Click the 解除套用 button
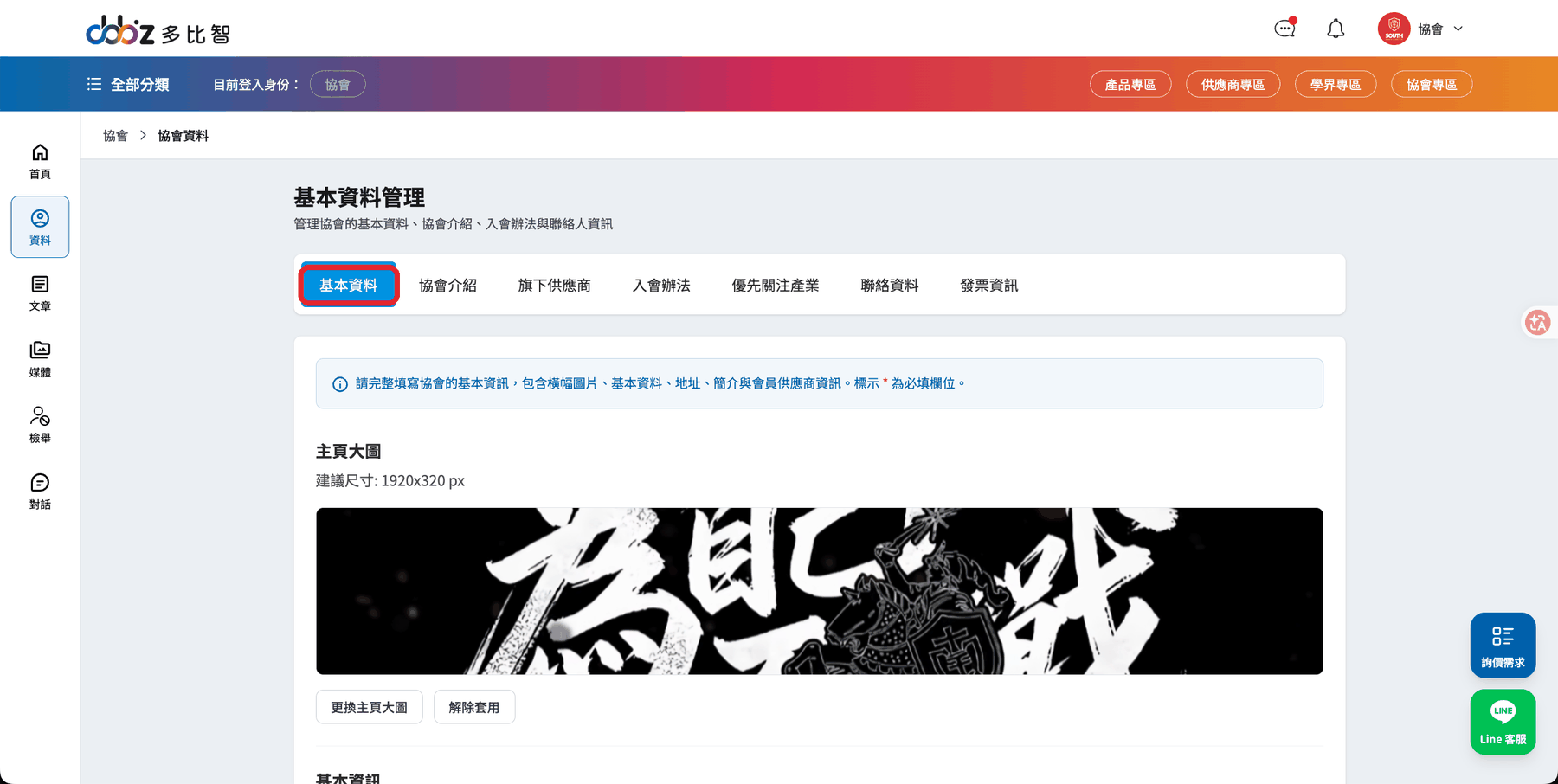The height and width of the screenshot is (784, 1558). click(474, 707)
